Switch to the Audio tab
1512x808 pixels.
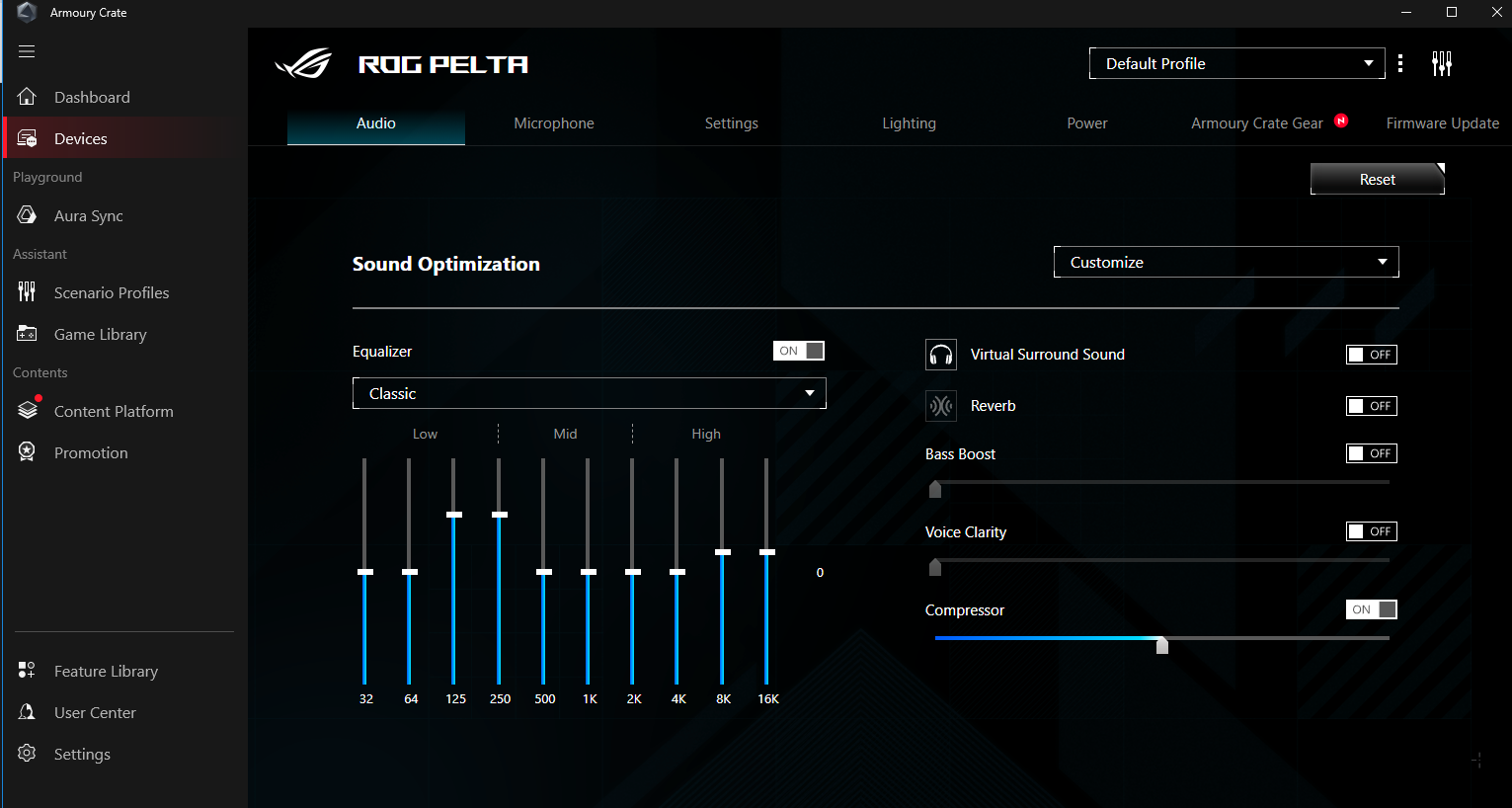pos(376,123)
